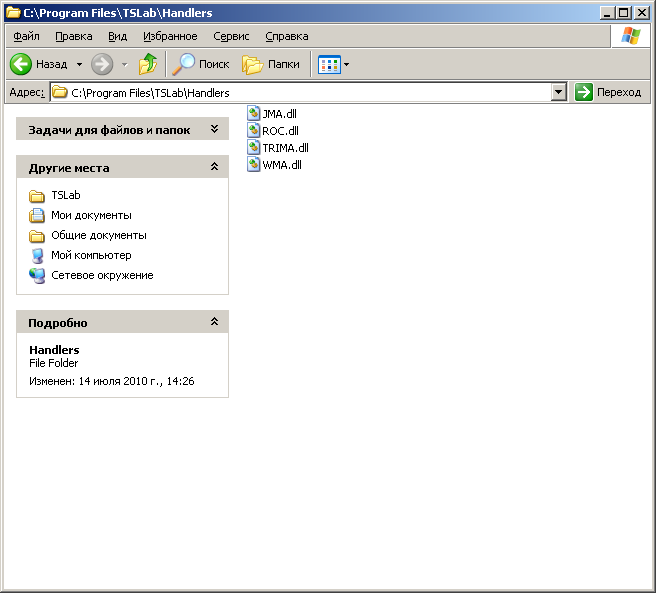Open the Вид menu
656x593 pixels.
(118, 36)
